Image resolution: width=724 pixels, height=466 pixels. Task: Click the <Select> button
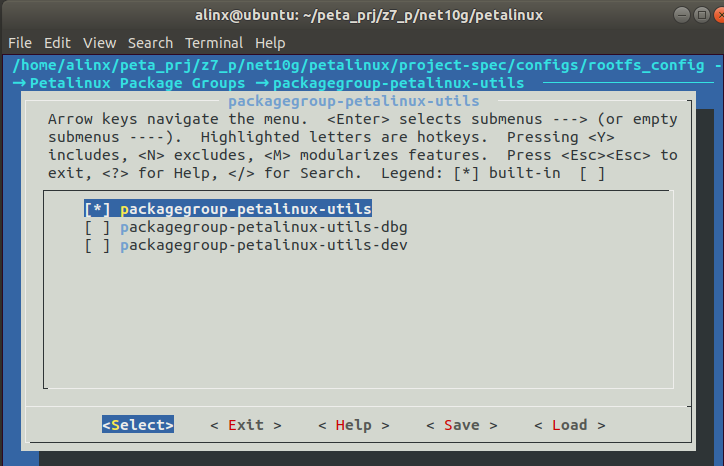[x=138, y=424]
